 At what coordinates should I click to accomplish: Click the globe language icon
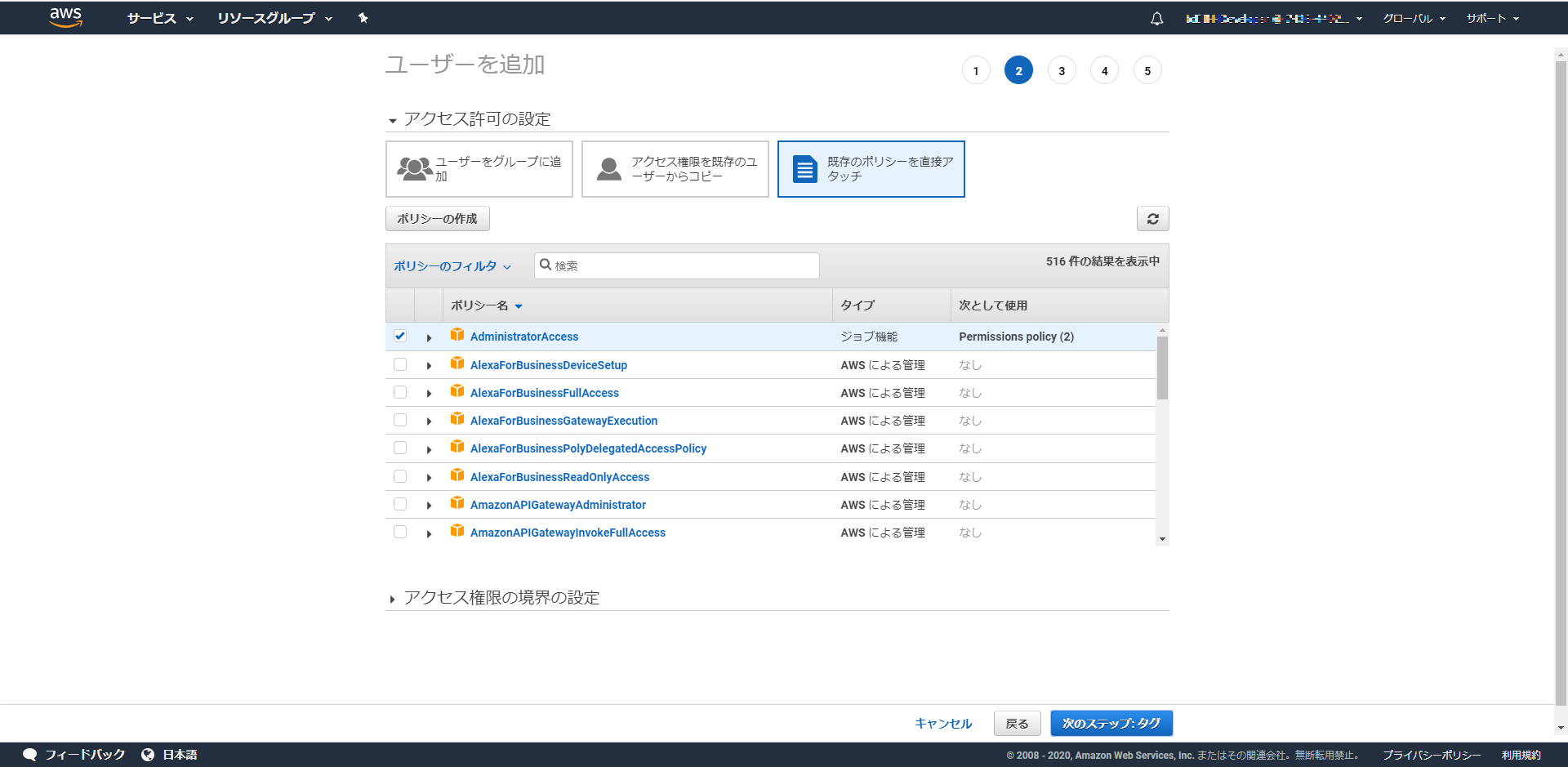(148, 755)
